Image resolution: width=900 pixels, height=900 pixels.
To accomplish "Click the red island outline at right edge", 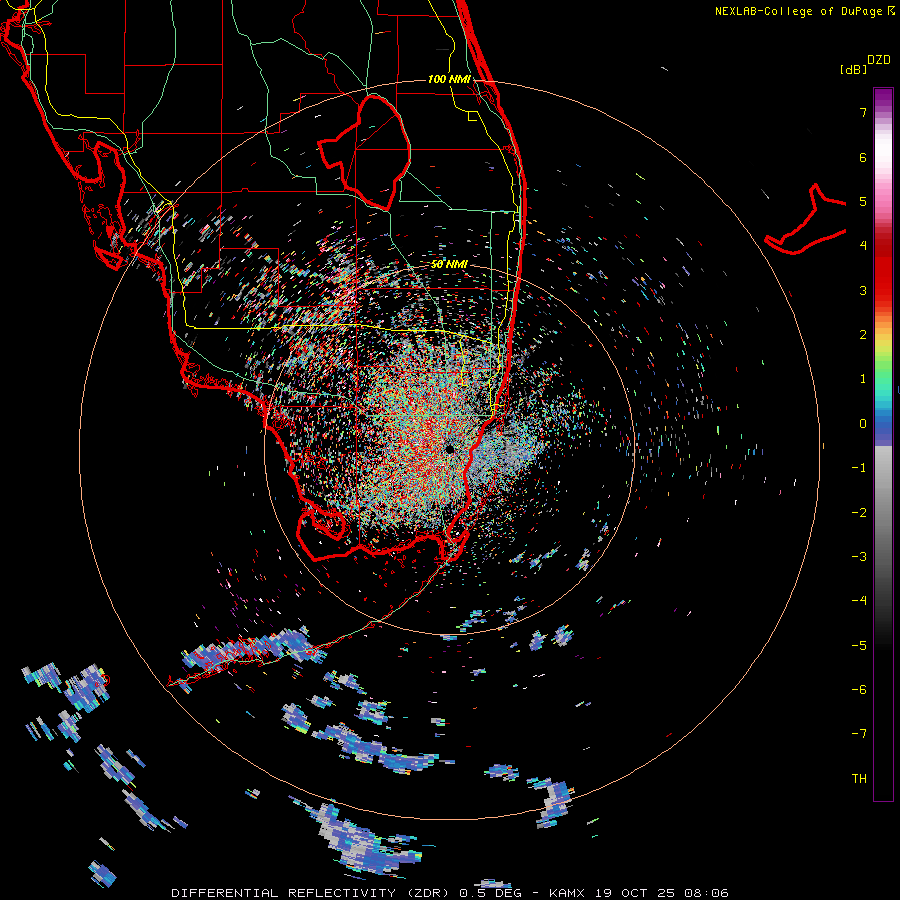I will coord(806,219).
